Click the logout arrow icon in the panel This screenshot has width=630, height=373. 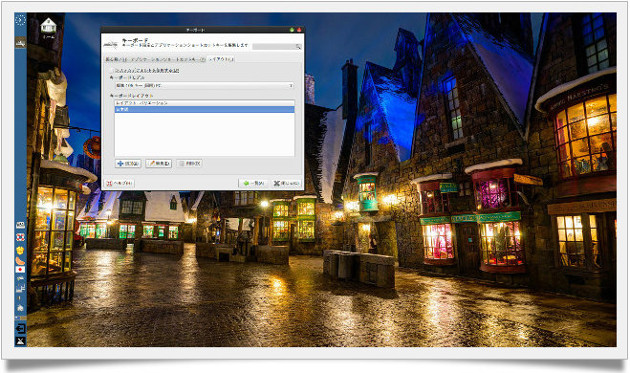coord(20,328)
